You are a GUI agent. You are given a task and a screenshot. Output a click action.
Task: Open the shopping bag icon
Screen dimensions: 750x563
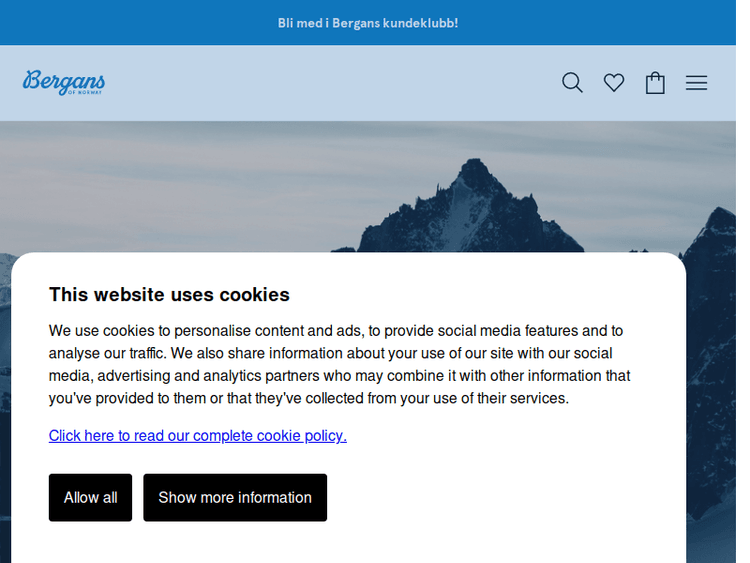tap(655, 83)
